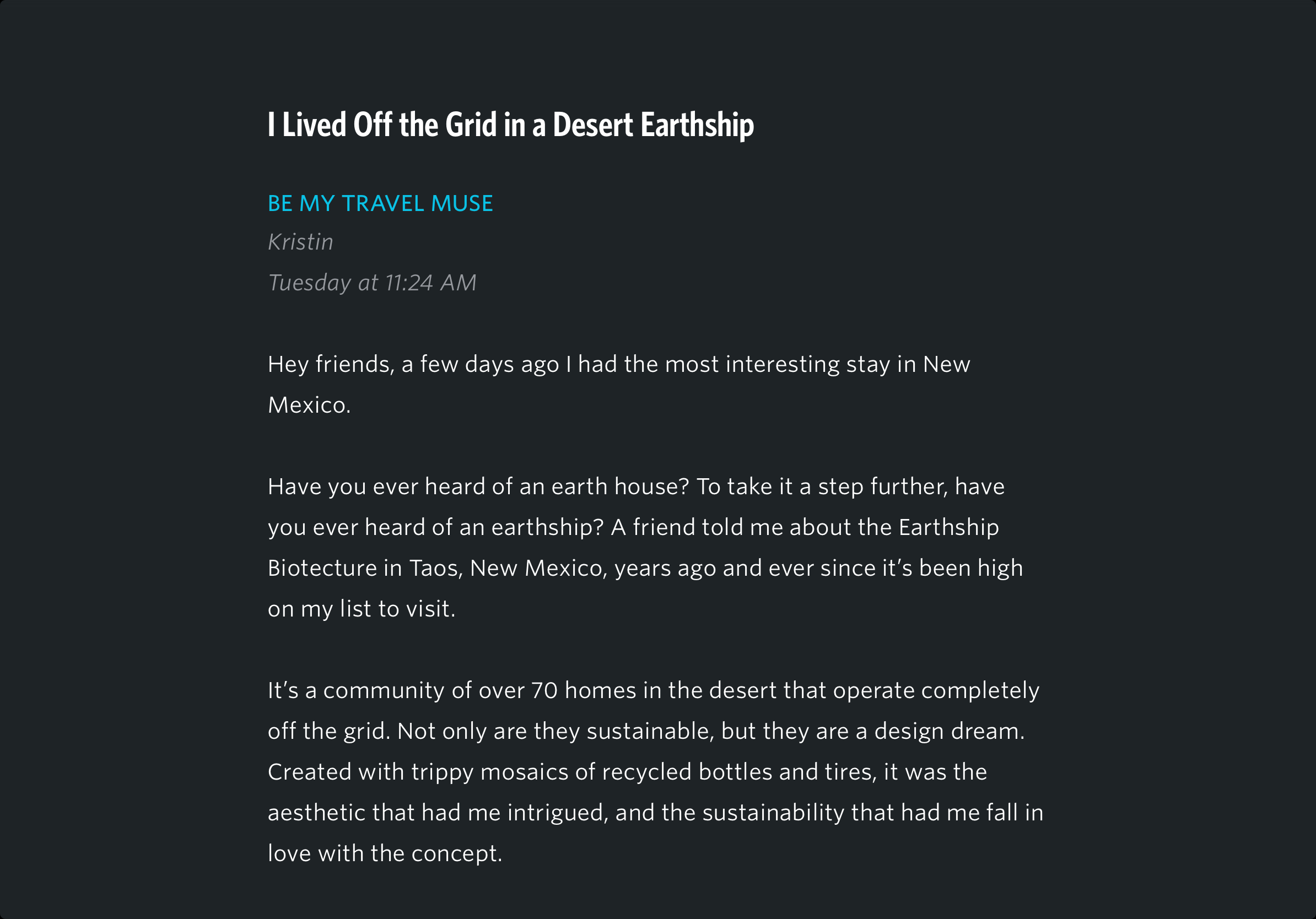Click the paragraph starting 'Hey friends'

pos(619,385)
